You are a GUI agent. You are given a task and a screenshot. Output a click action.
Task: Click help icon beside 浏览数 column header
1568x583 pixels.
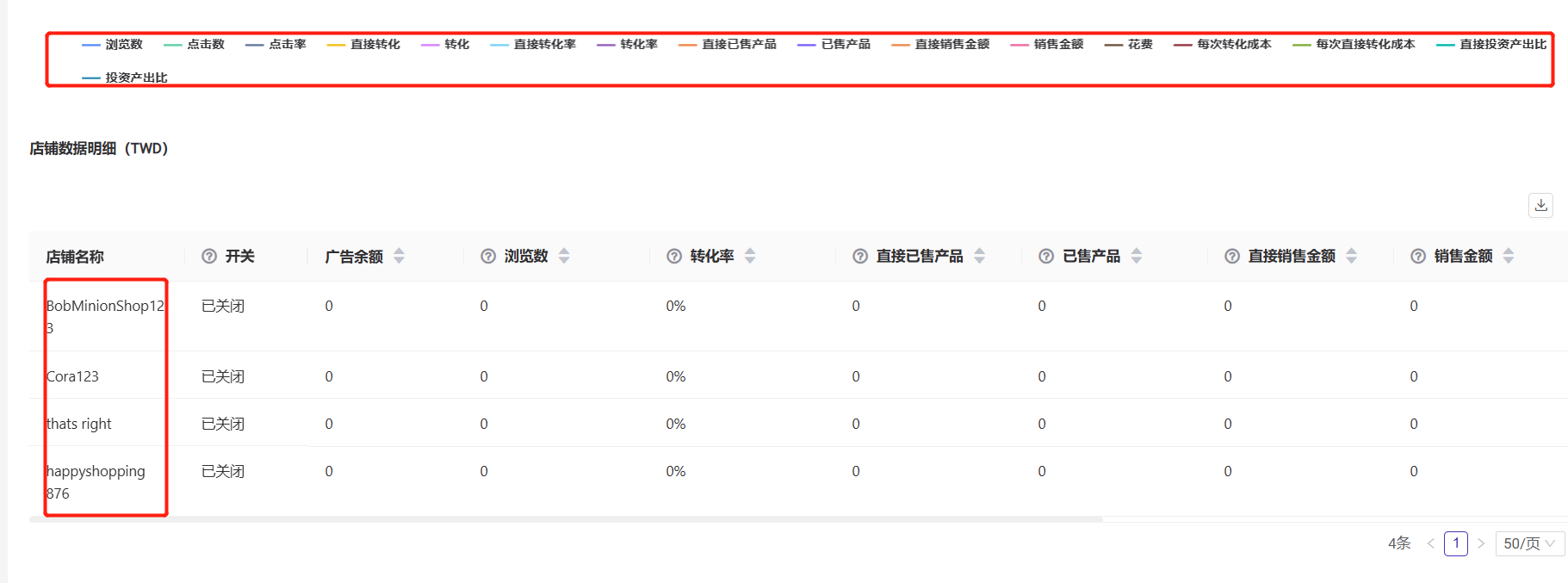(x=488, y=257)
